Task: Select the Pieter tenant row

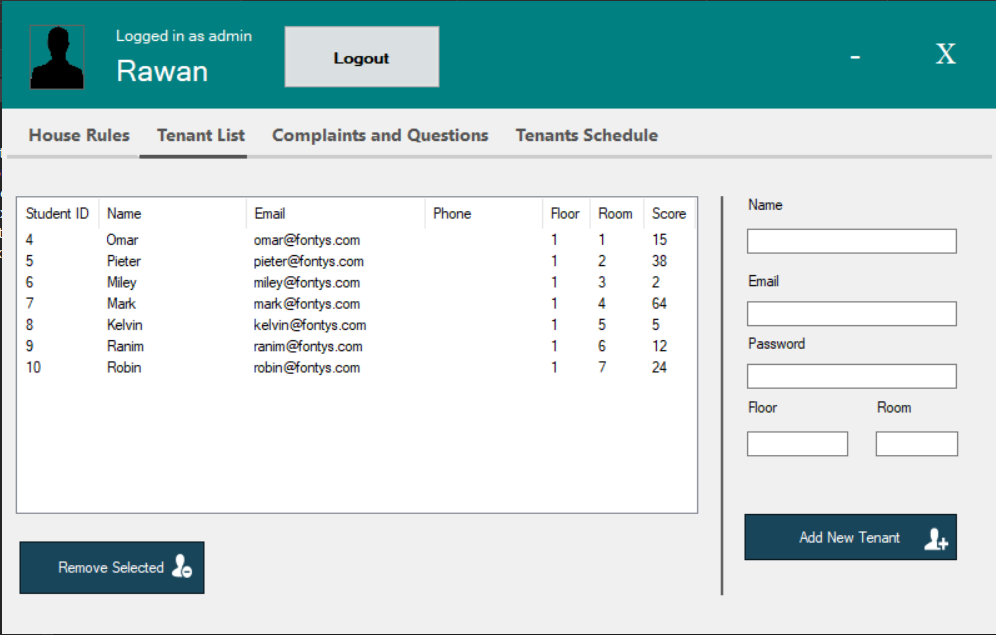Action: 356,261
